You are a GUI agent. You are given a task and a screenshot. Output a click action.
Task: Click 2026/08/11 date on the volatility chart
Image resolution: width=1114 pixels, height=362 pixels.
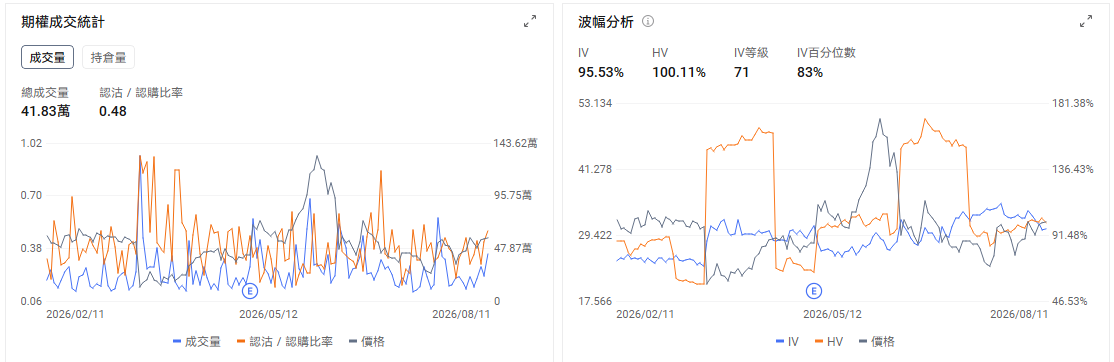point(1020,314)
